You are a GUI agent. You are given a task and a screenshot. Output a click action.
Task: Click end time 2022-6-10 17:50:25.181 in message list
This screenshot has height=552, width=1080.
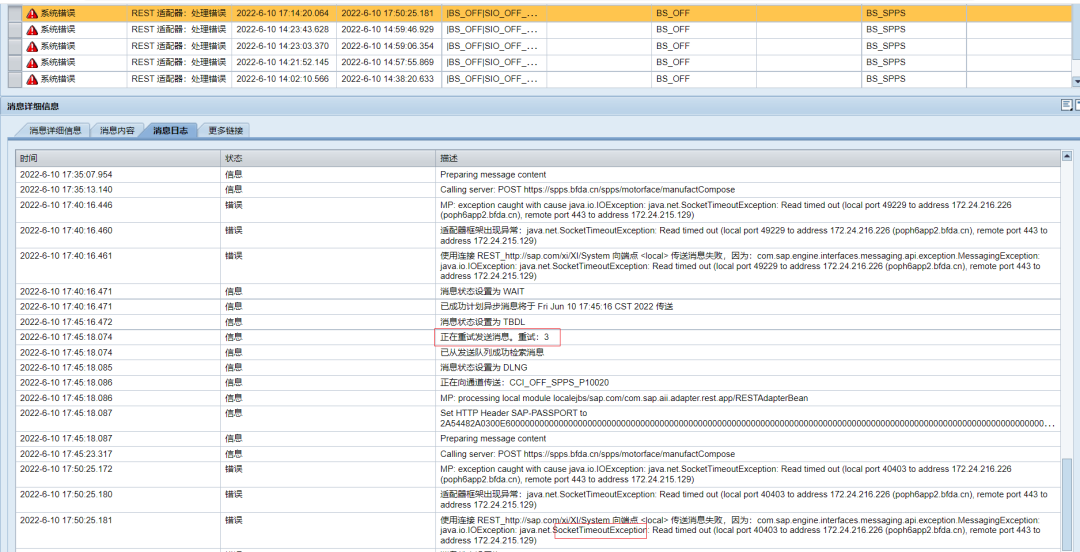click(388, 13)
